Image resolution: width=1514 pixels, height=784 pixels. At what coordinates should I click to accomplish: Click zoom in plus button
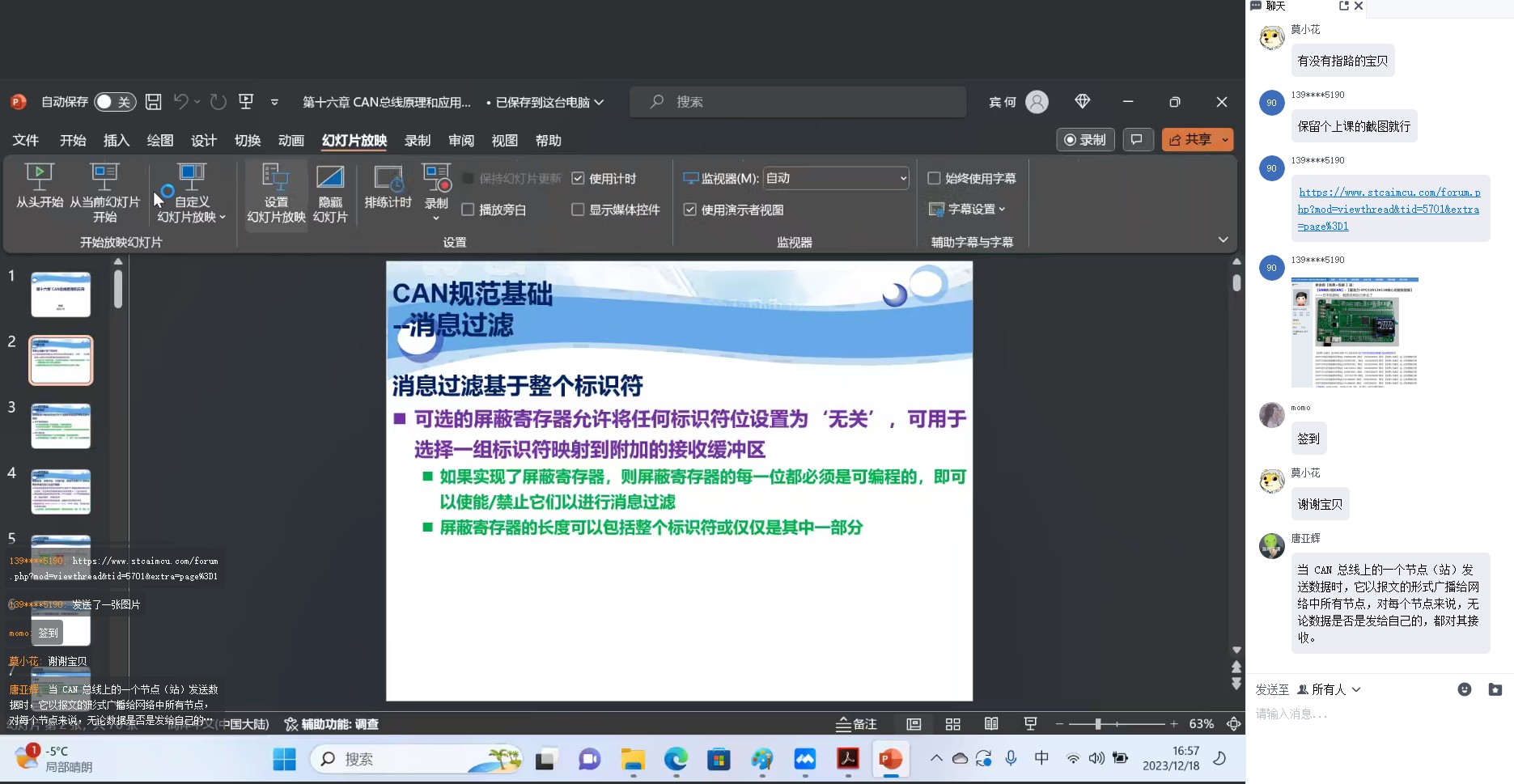1174,724
